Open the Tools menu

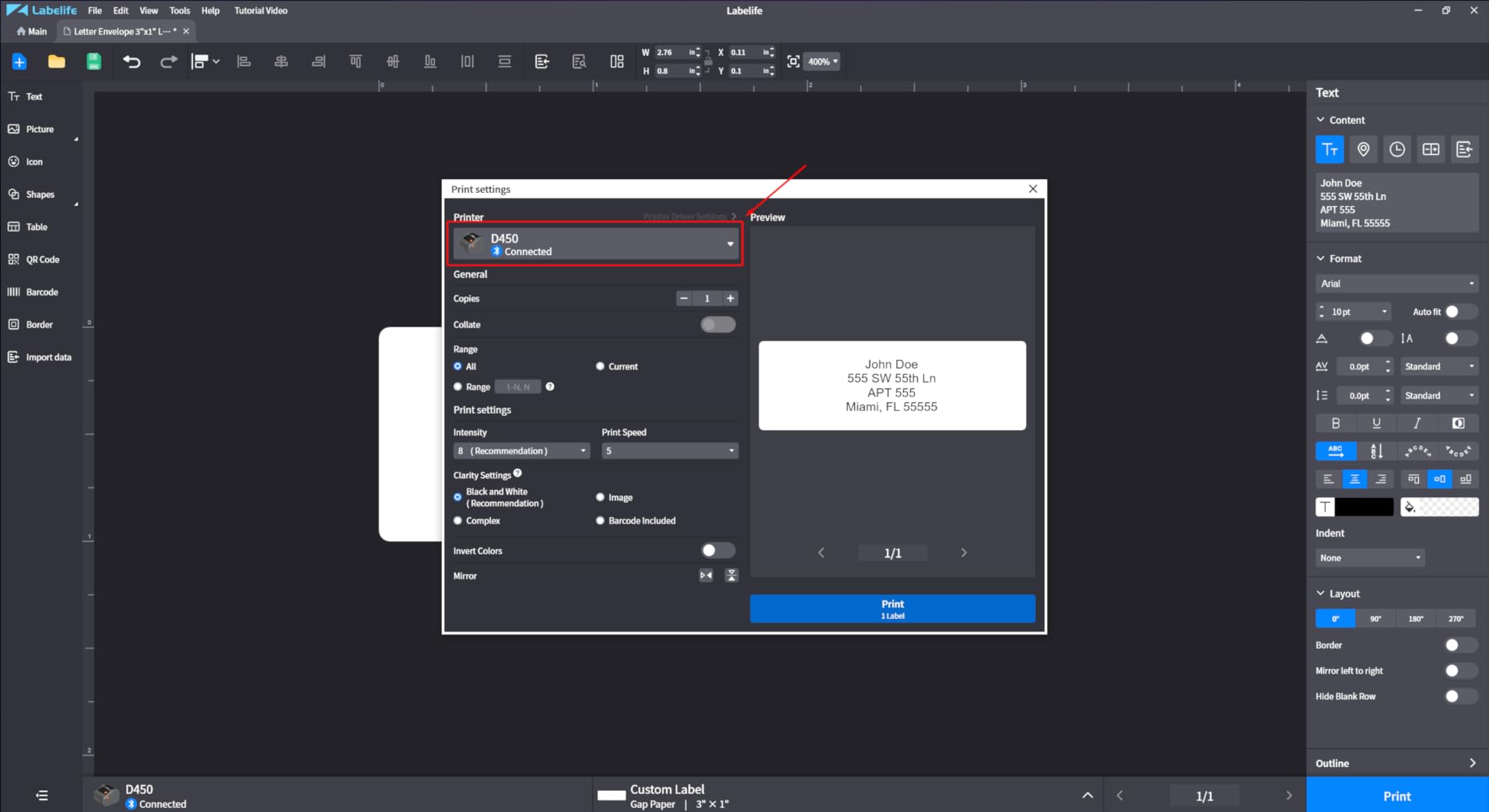click(180, 10)
